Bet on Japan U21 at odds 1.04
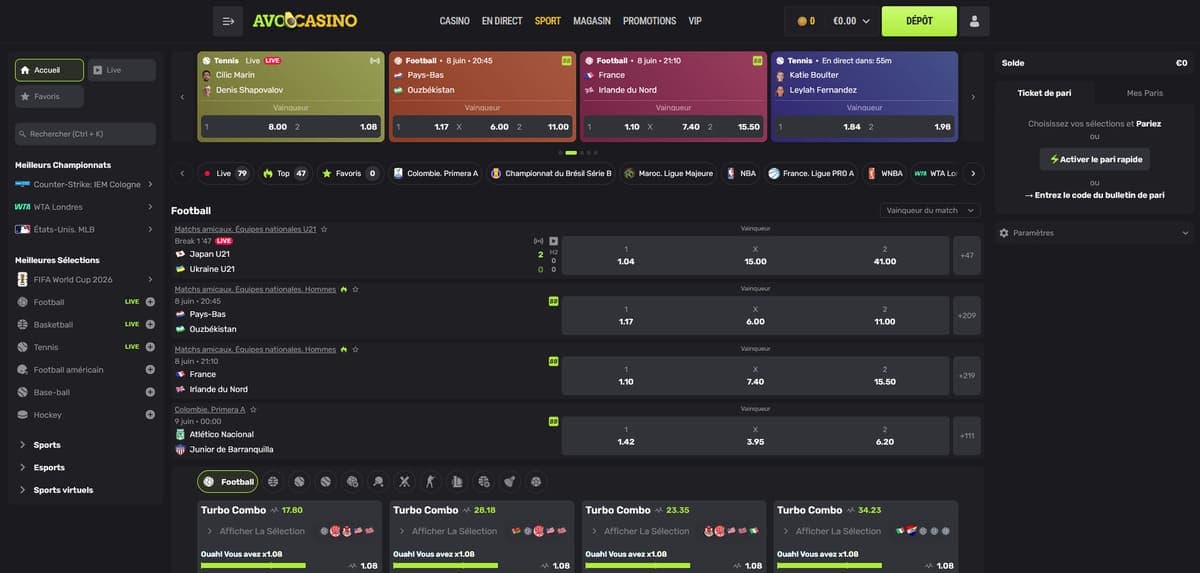Image resolution: width=1200 pixels, height=573 pixels. click(626, 255)
